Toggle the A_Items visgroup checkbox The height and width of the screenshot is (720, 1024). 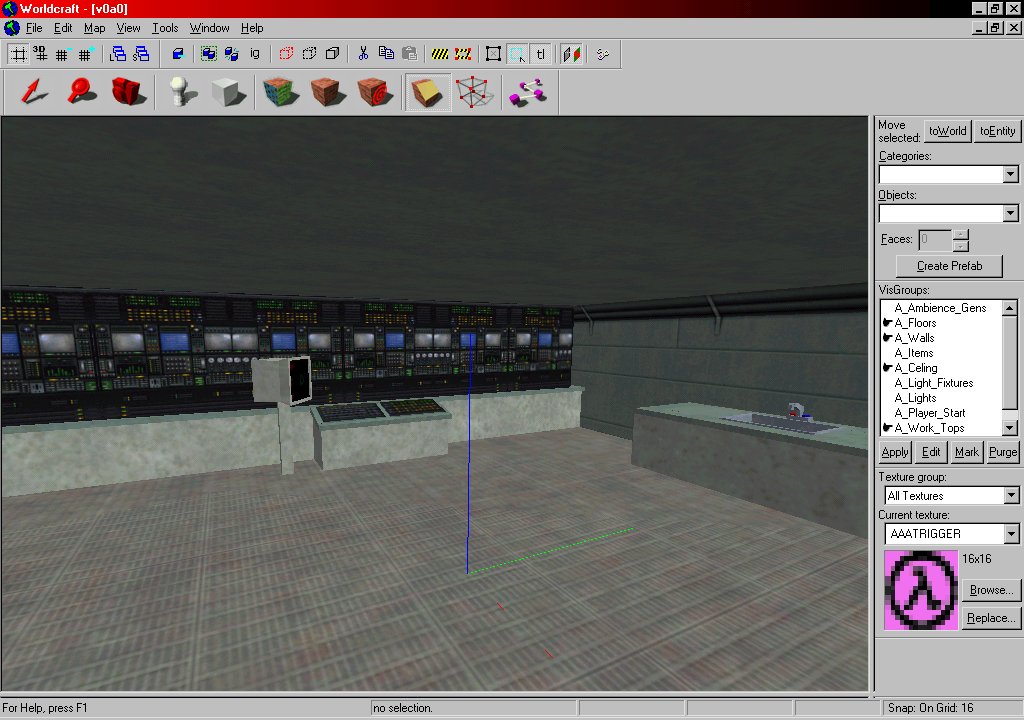[x=888, y=353]
